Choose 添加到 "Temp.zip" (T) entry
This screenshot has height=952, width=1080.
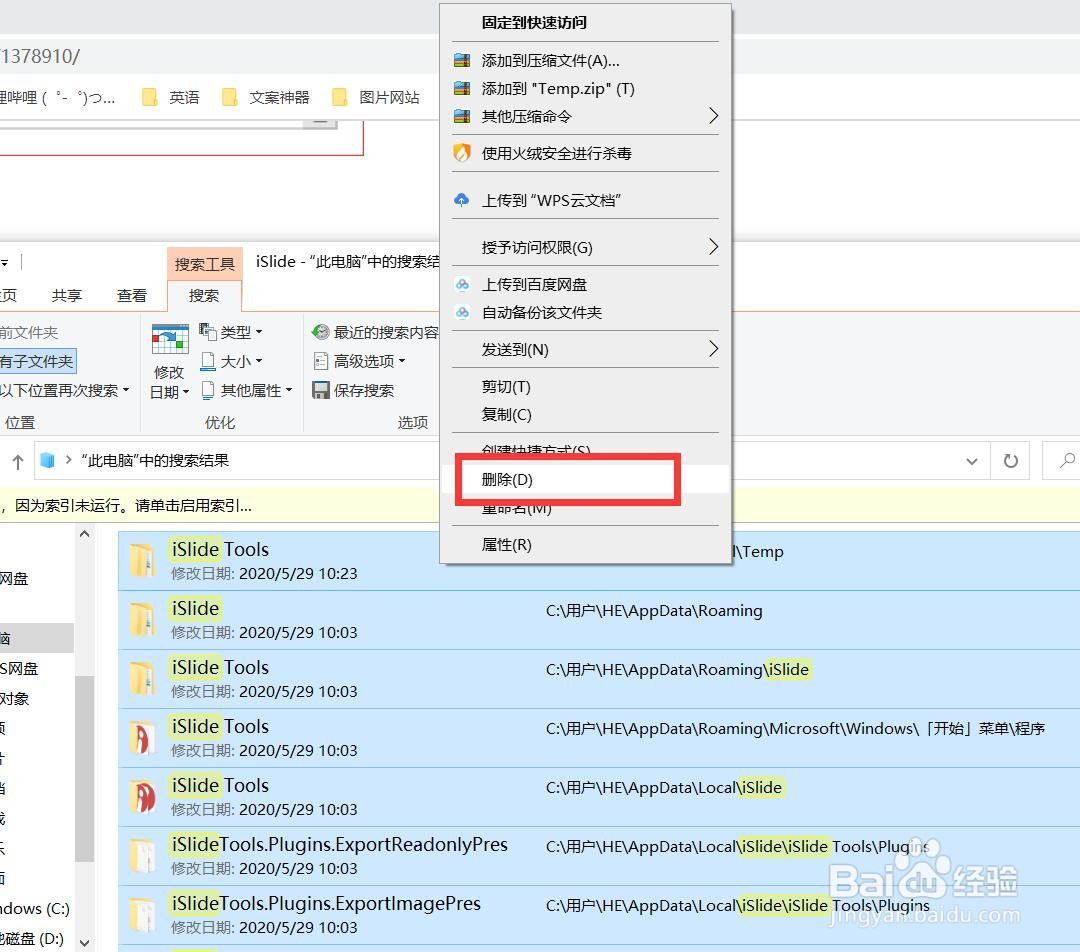pos(585,88)
